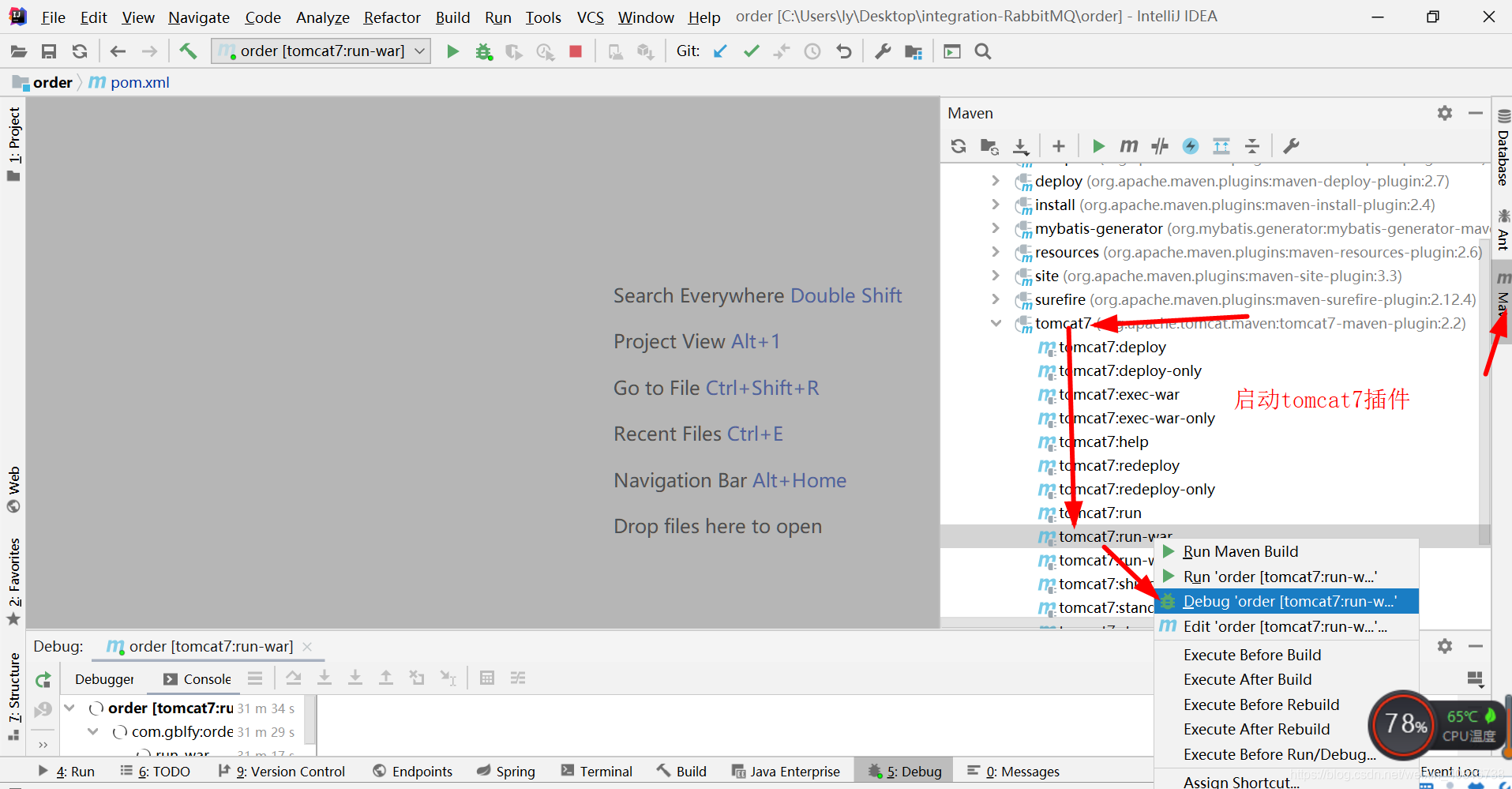Open the Refactor menu

click(392, 17)
